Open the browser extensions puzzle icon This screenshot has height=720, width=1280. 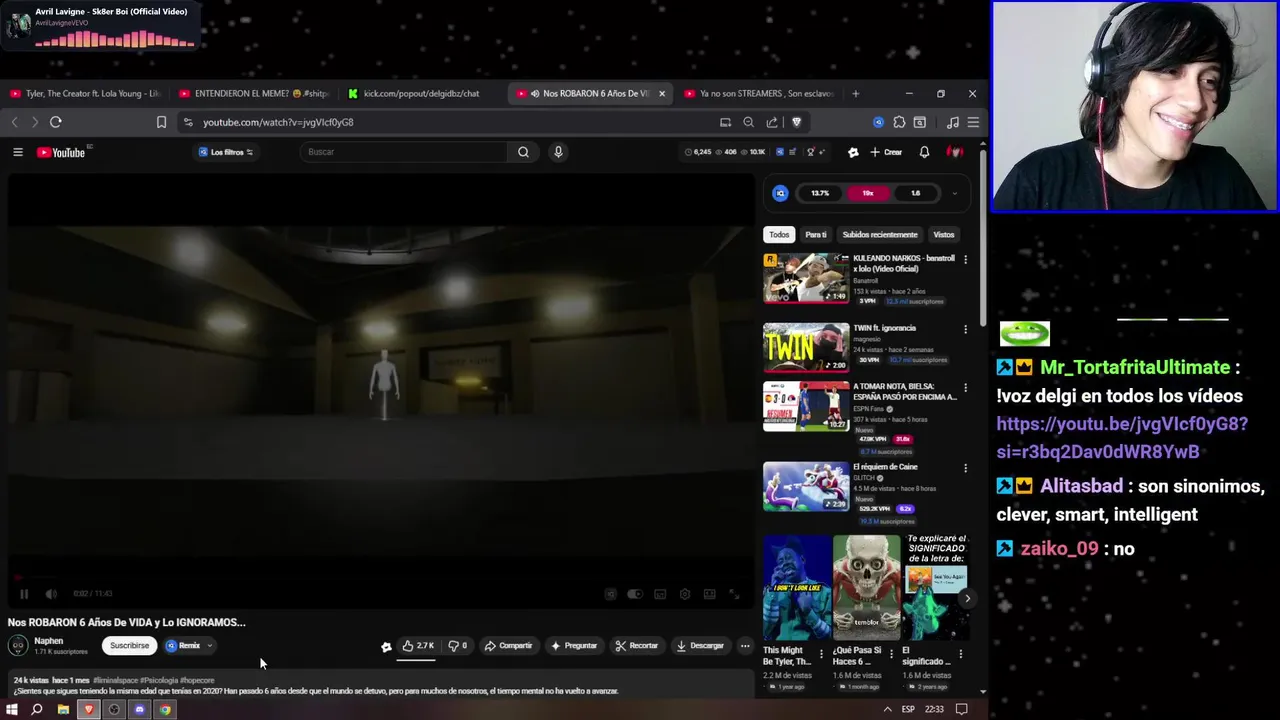[x=899, y=122]
